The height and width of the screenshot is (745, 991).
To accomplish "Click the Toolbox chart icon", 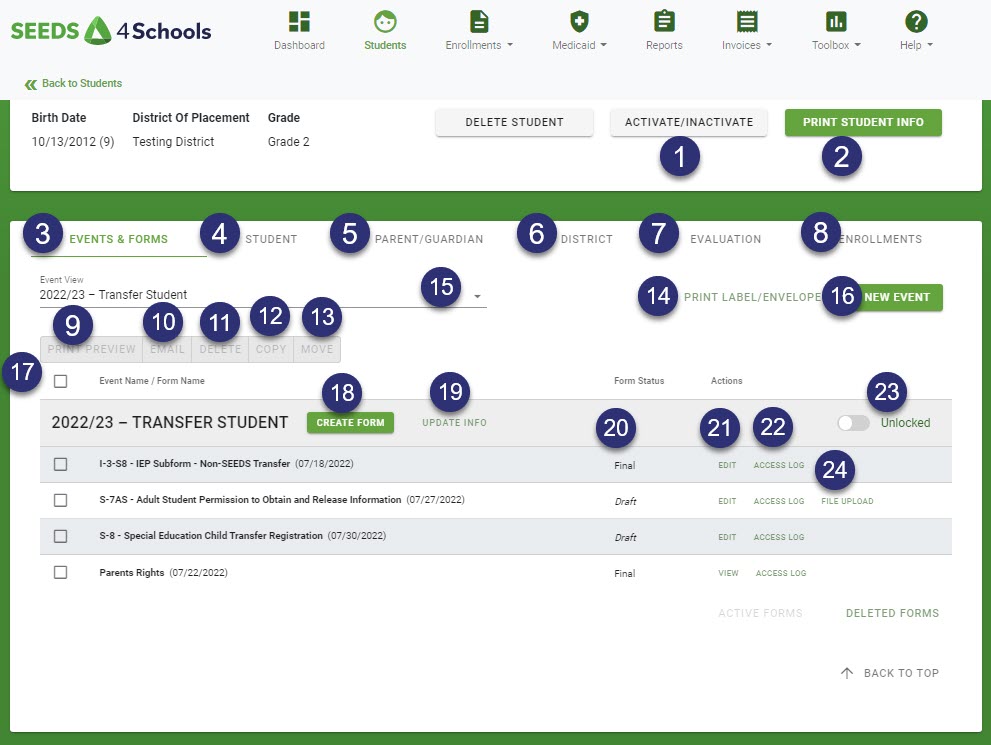I will coord(836,21).
